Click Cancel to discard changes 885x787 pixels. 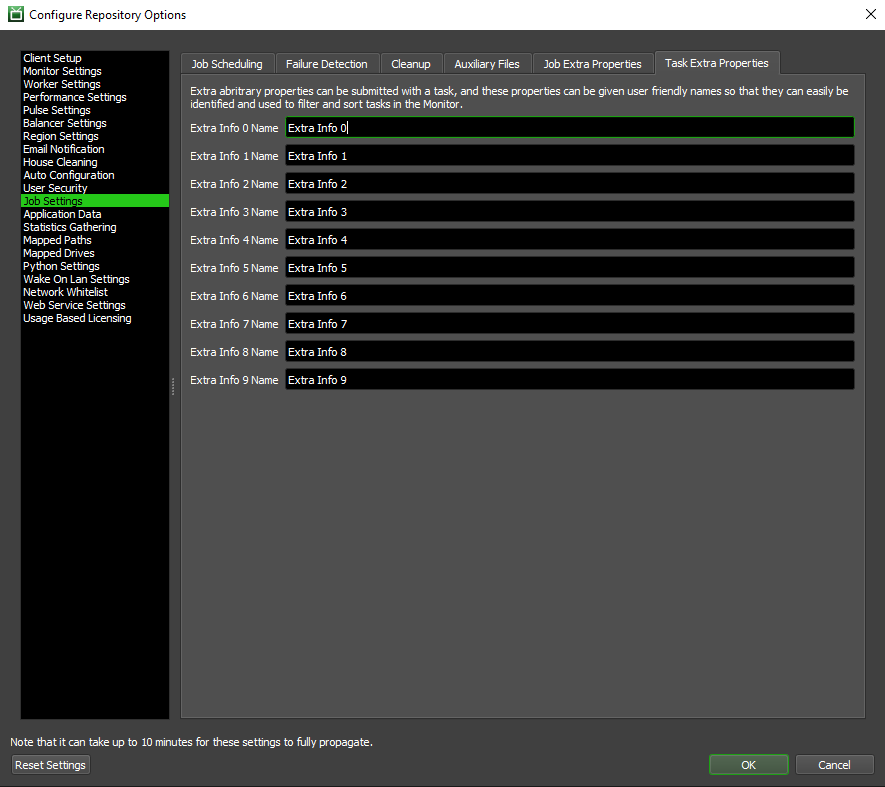coord(834,765)
